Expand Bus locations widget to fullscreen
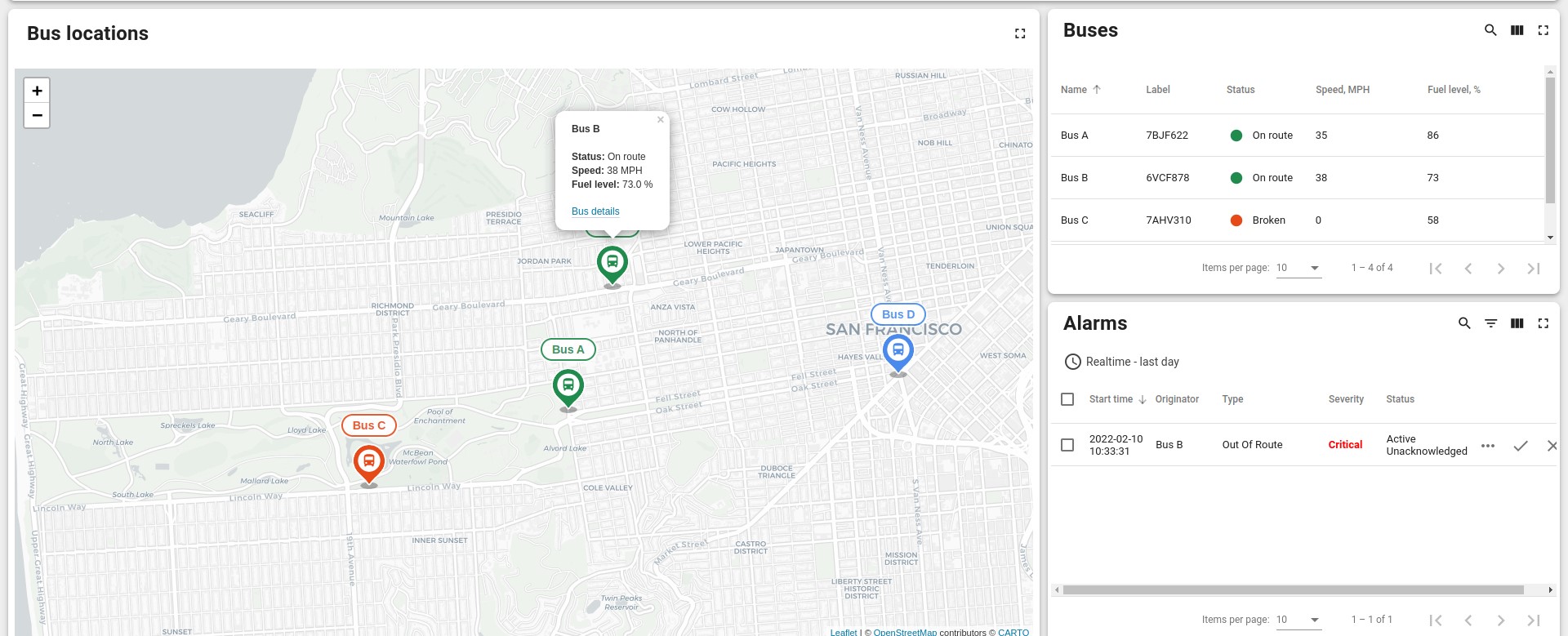 point(1020,33)
